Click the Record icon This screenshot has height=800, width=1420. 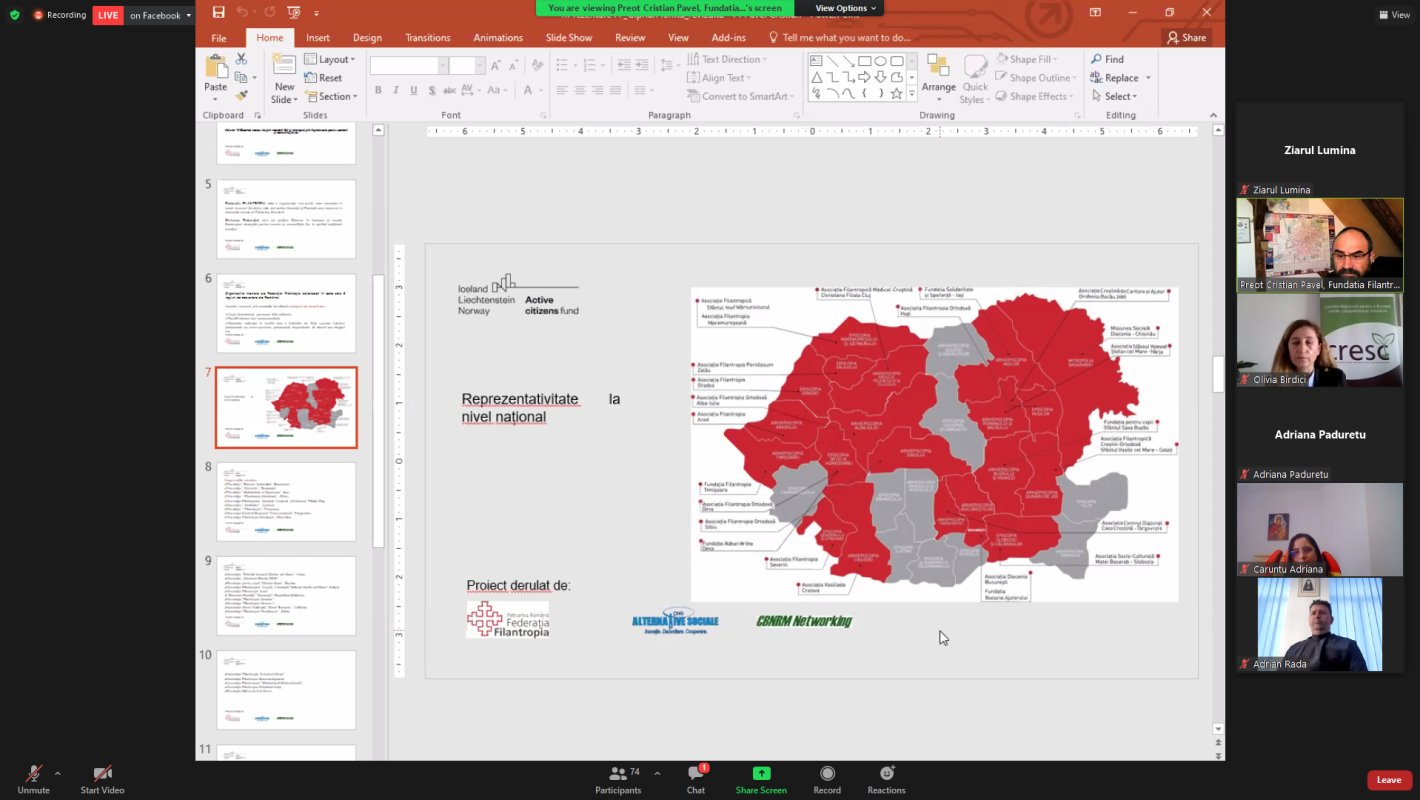click(x=827, y=774)
